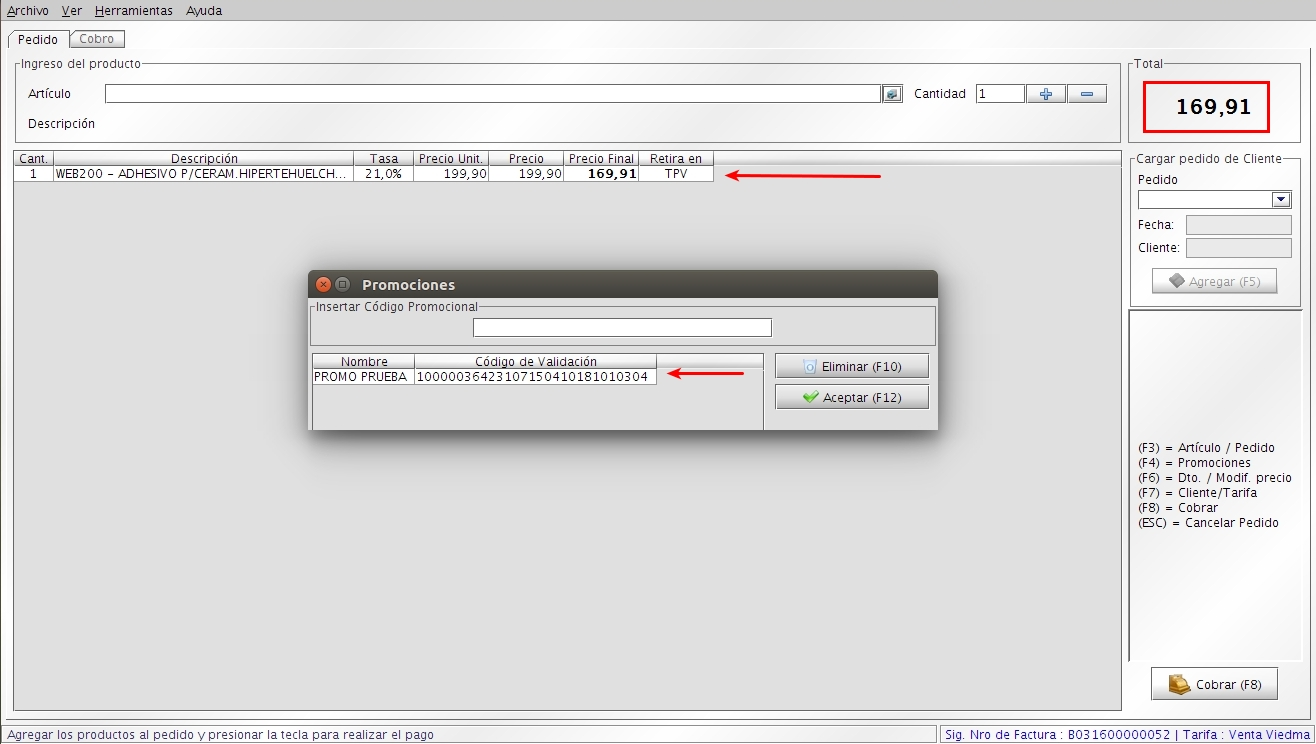Maximize the Promociones dialog window
The width and height of the screenshot is (1316, 744).
342,284
